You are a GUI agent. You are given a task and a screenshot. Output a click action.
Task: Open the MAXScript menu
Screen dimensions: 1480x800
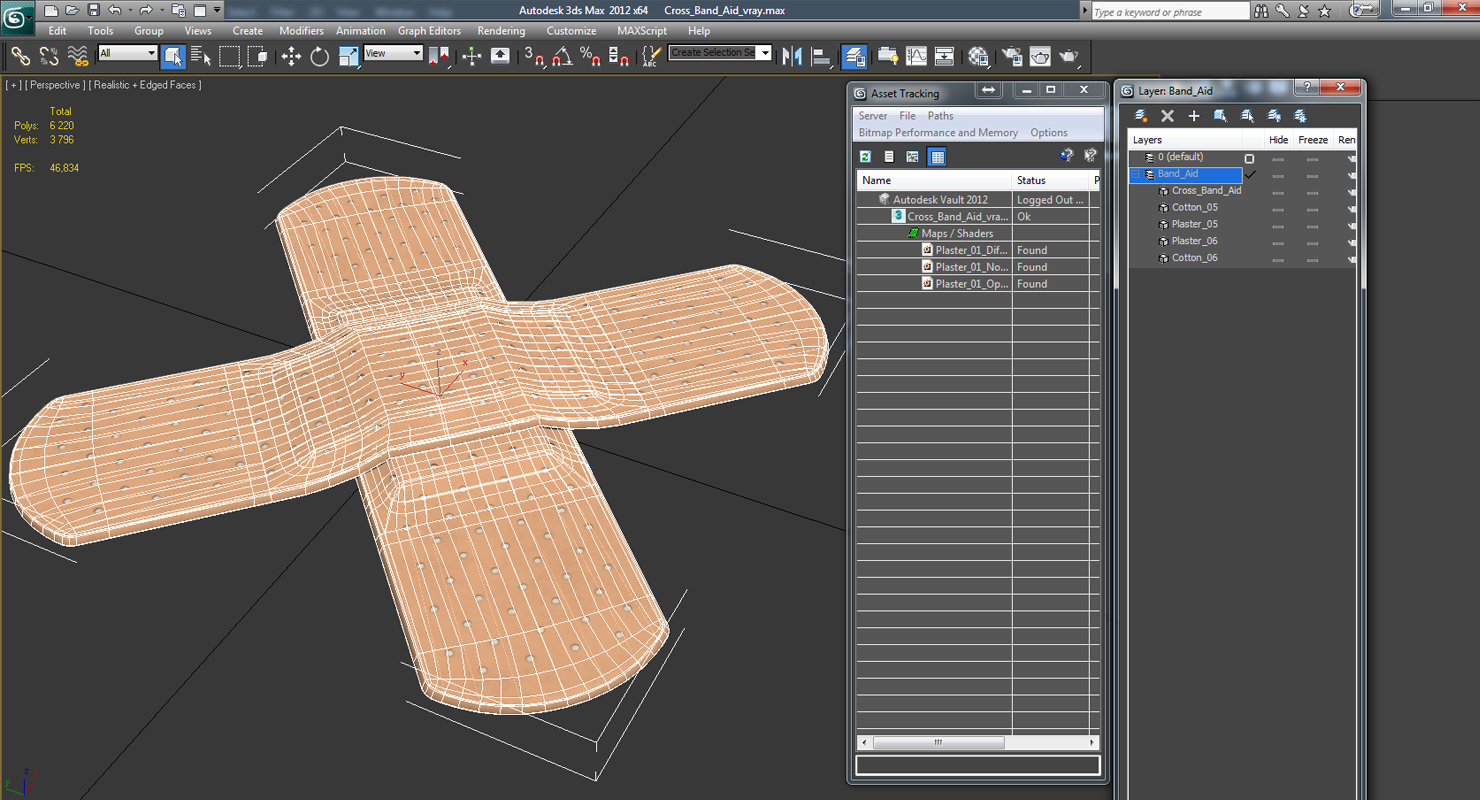tap(642, 31)
